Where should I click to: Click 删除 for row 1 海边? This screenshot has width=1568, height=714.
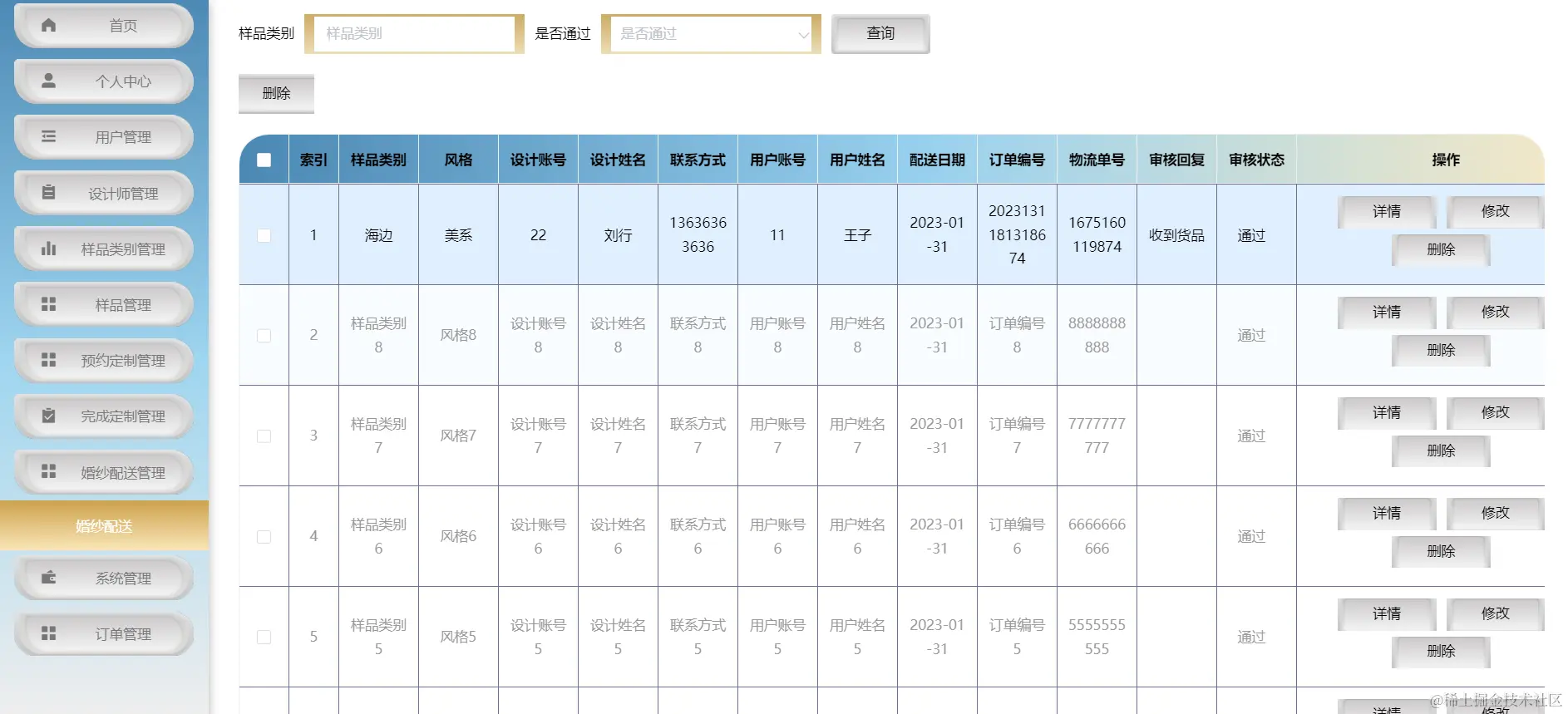(1441, 249)
